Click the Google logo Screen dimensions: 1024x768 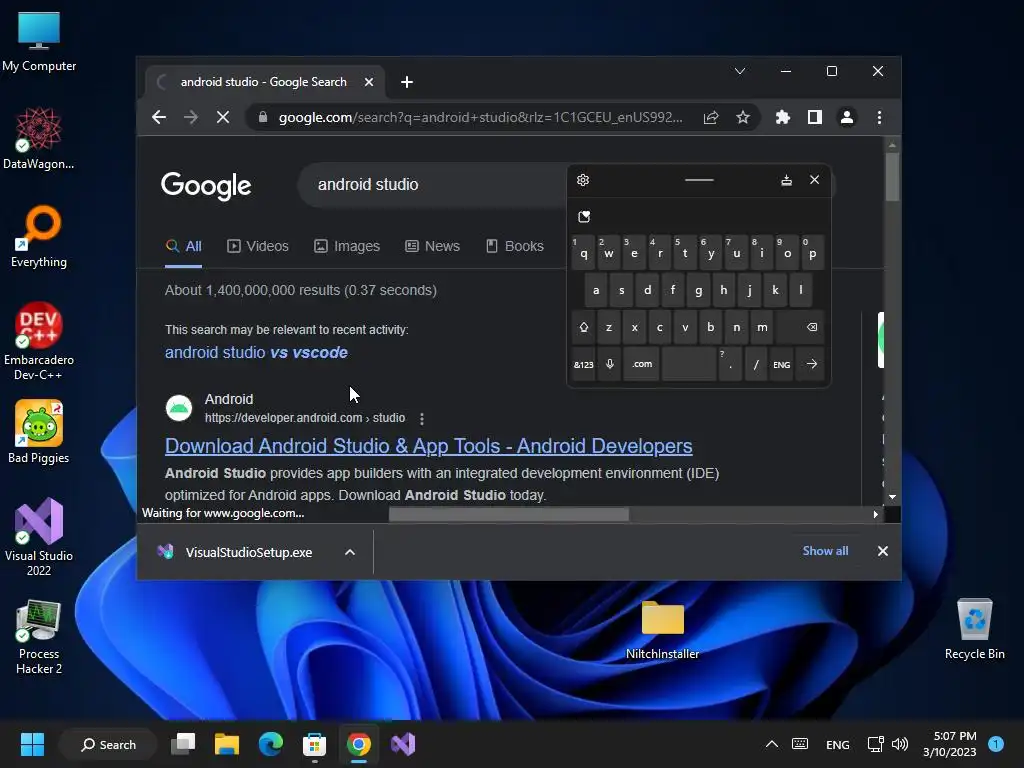(206, 186)
